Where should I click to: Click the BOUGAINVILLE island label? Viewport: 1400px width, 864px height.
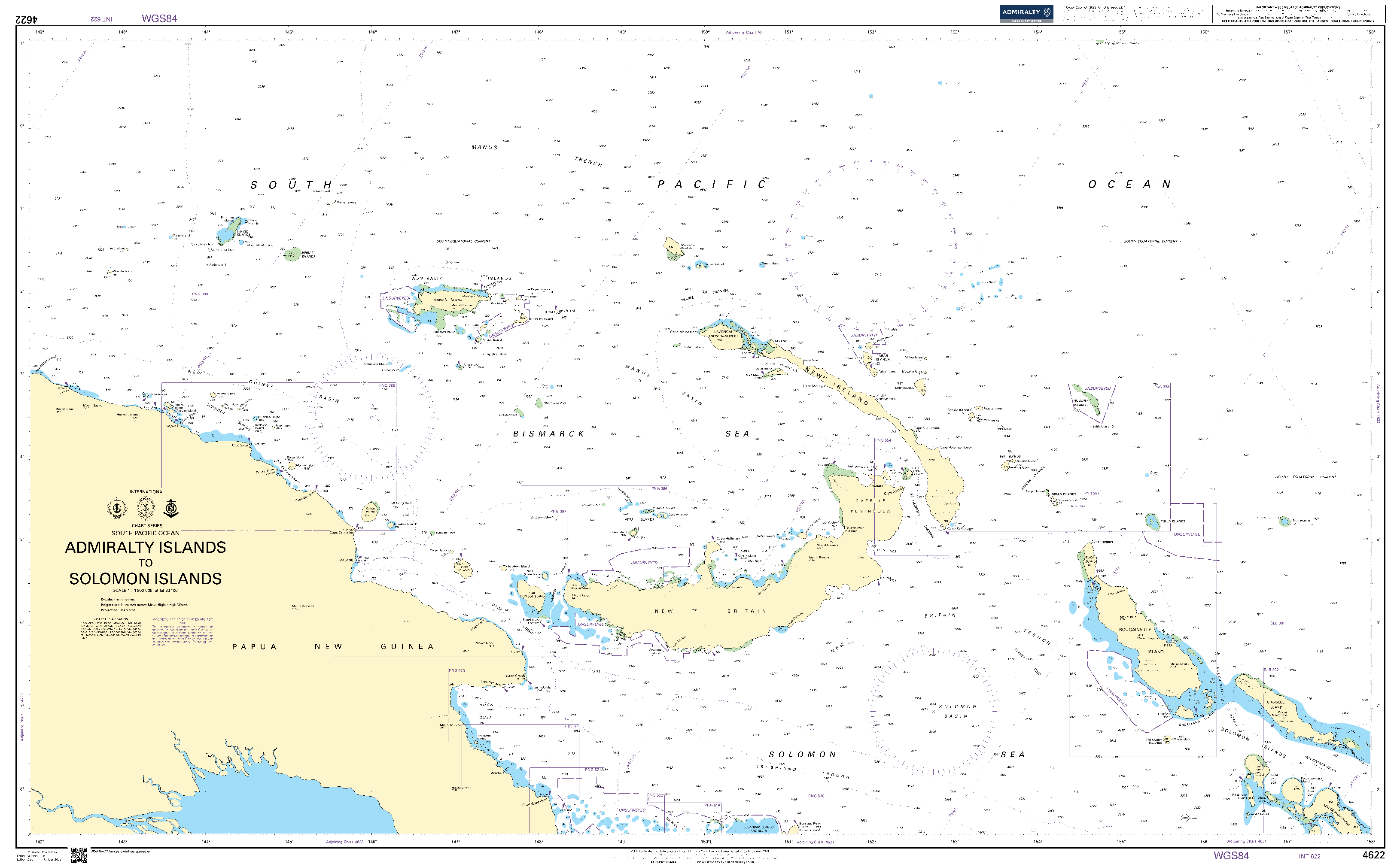click(1135, 630)
